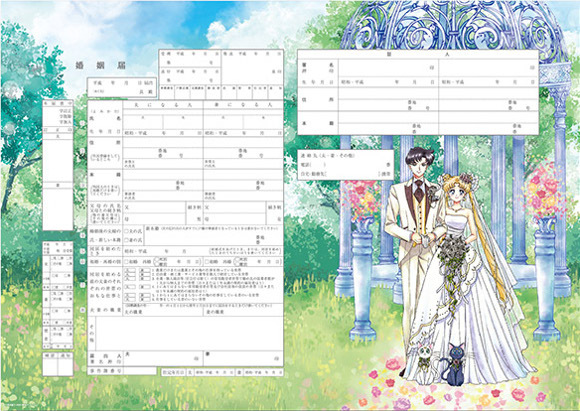
Task: Mark the 妻 box for occupation item 6
Action: point(145,299)
